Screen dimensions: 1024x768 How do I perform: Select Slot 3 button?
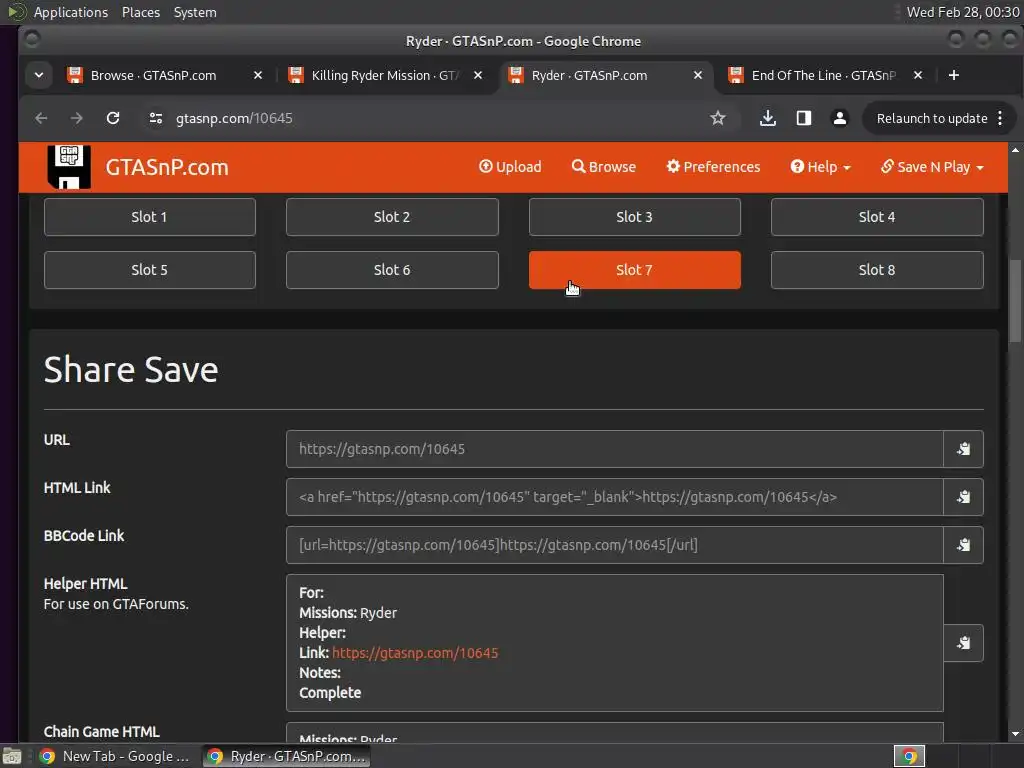(x=635, y=217)
